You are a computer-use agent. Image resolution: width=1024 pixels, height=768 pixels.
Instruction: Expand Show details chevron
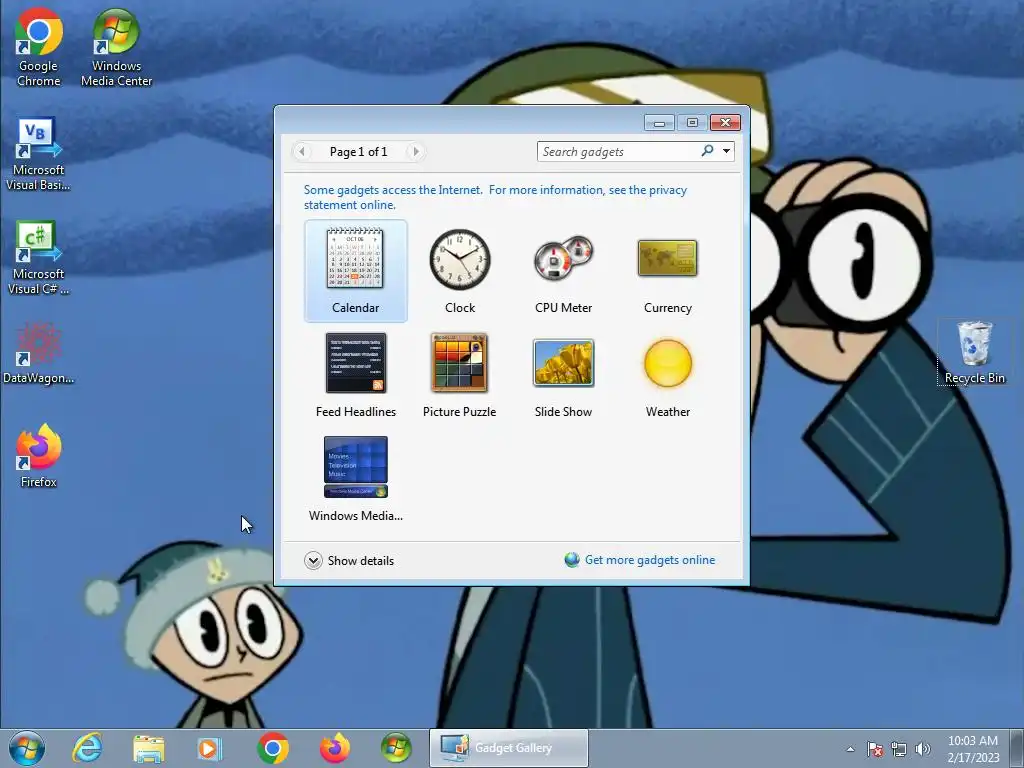[x=313, y=560]
